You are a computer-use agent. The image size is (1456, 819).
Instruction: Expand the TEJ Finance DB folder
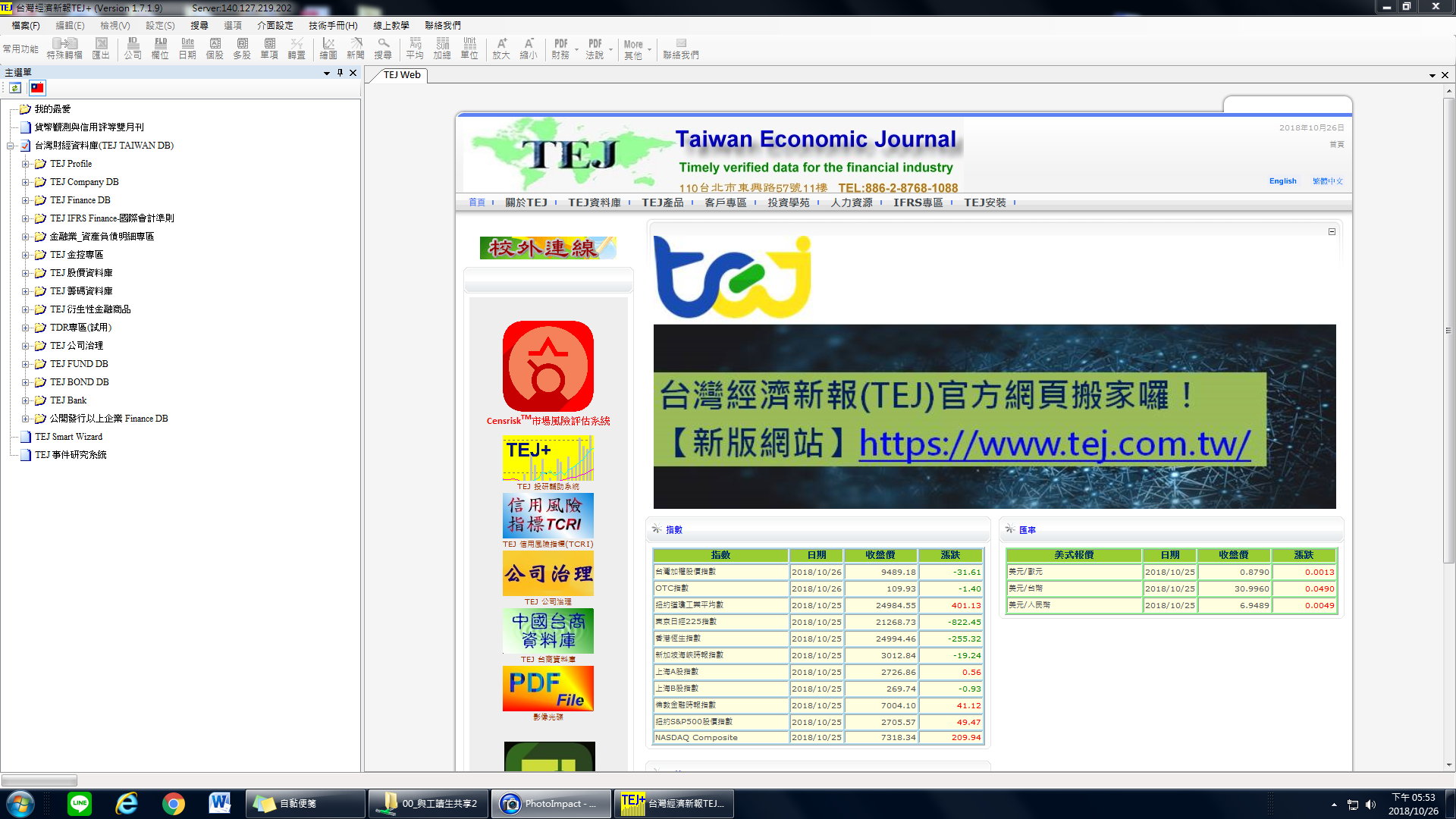point(26,200)
